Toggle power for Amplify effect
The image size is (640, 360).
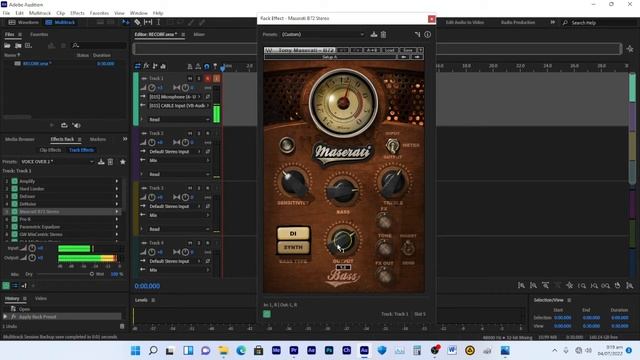point(14,181)
